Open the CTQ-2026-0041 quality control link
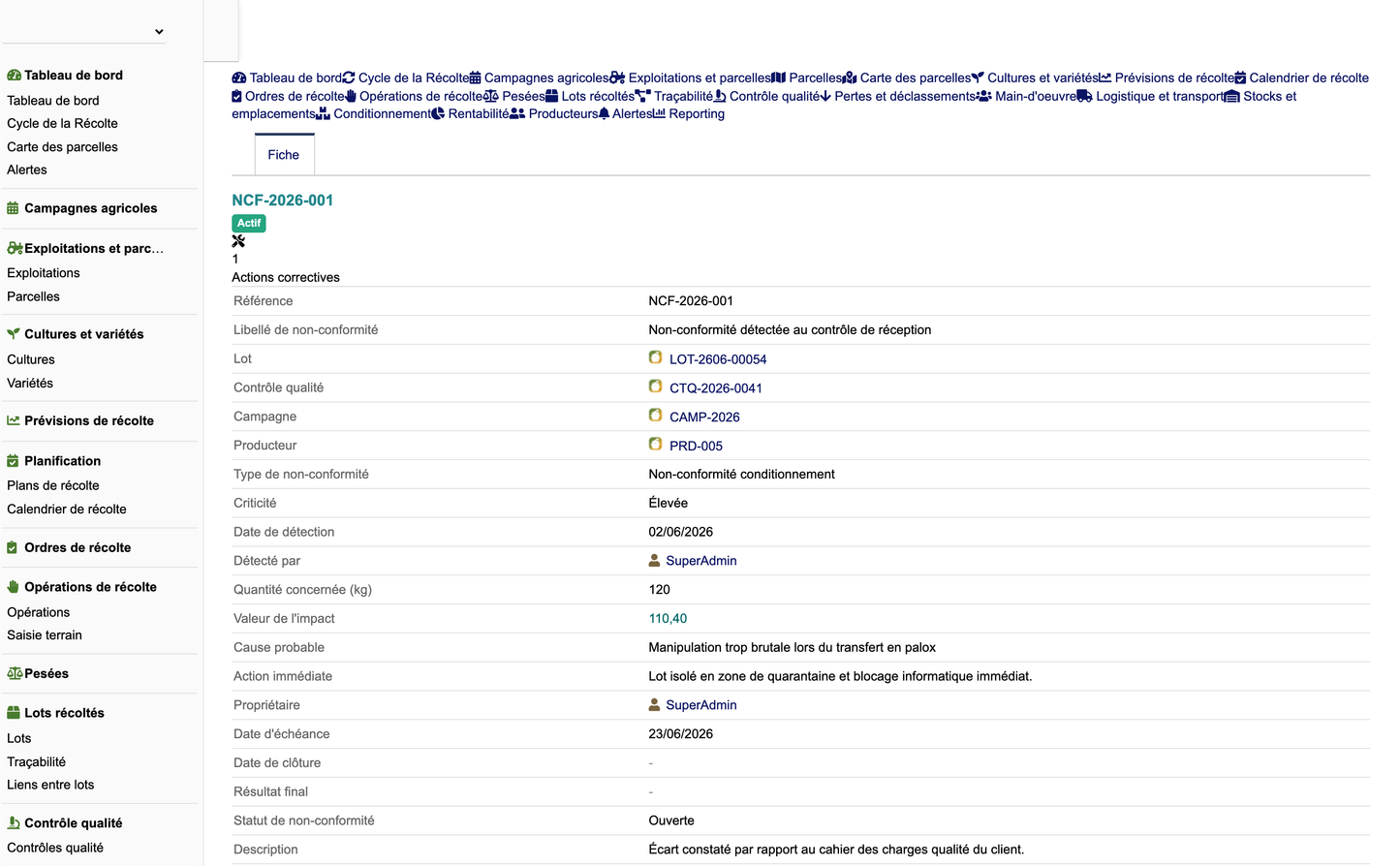 click(x=716, y=387)
